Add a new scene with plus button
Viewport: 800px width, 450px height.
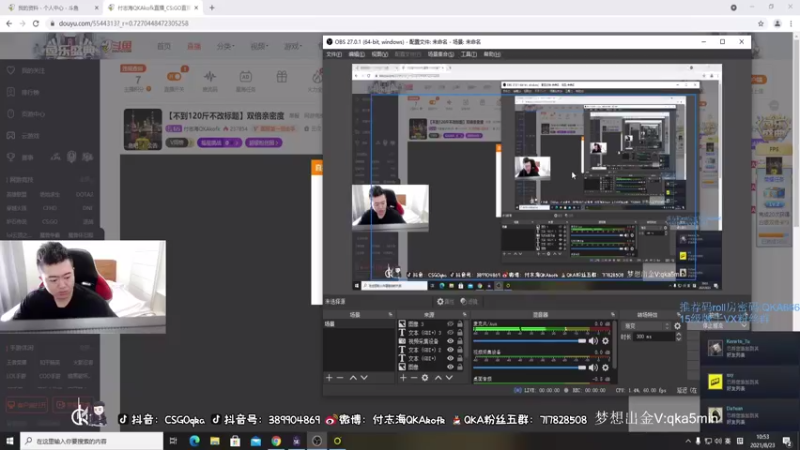pyautogui.click(x=329, y=378)
